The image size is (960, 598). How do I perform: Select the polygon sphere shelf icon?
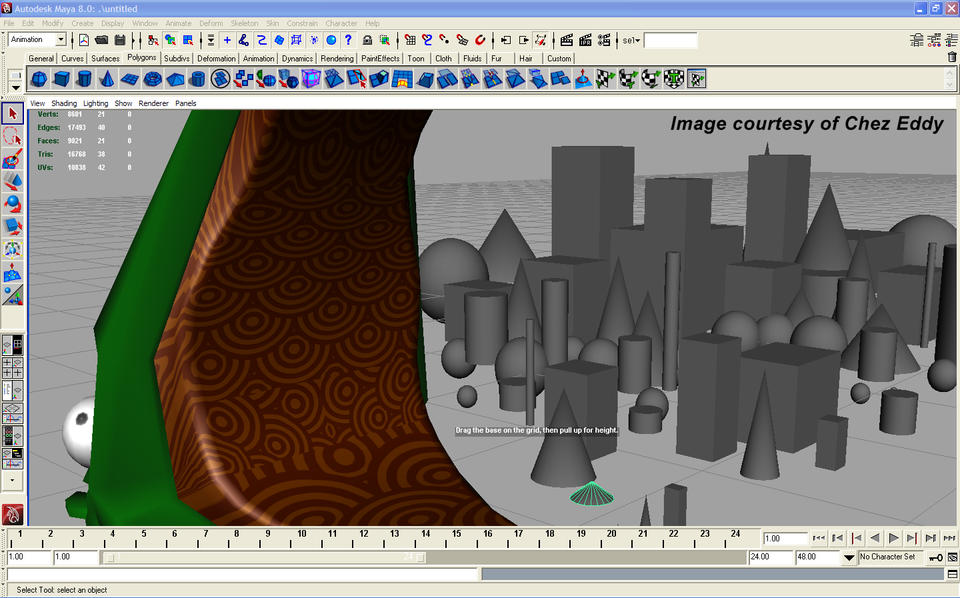pos(38,79)
